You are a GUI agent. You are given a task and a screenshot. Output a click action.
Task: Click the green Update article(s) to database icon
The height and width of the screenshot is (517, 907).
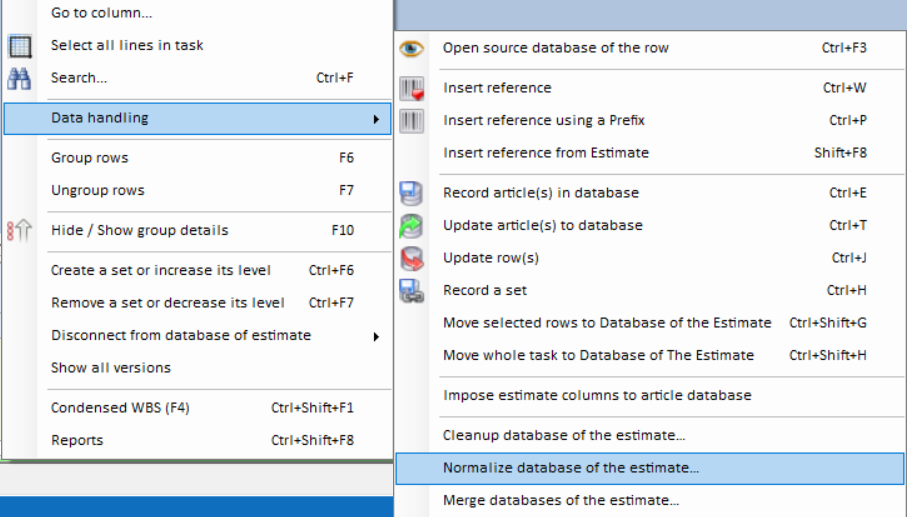pos(411,226)
